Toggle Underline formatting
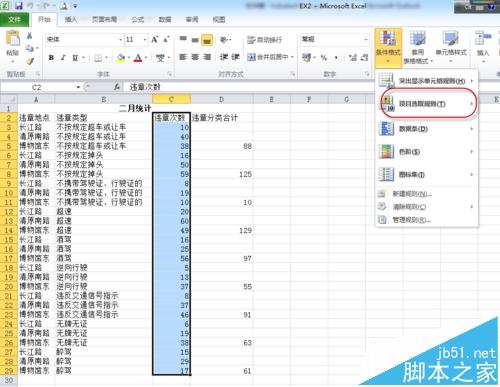This screenshot has height=387, width=500. click(x=75, y=58)
